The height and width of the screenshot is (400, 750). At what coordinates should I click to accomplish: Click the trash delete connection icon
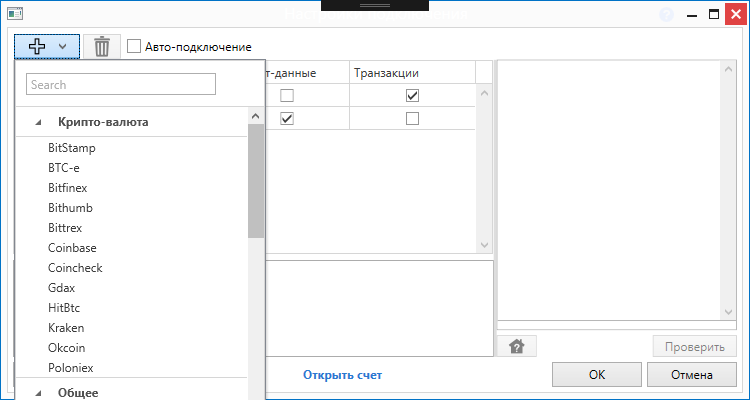pyautogui.click(x=102, y=47)
